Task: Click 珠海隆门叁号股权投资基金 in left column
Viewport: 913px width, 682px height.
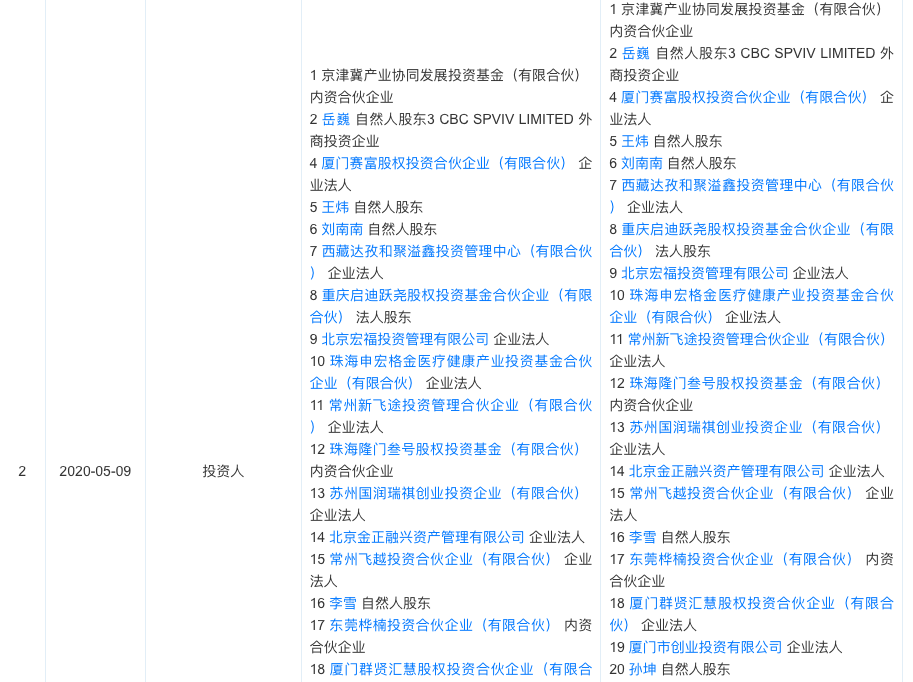Action: [455, 450]
